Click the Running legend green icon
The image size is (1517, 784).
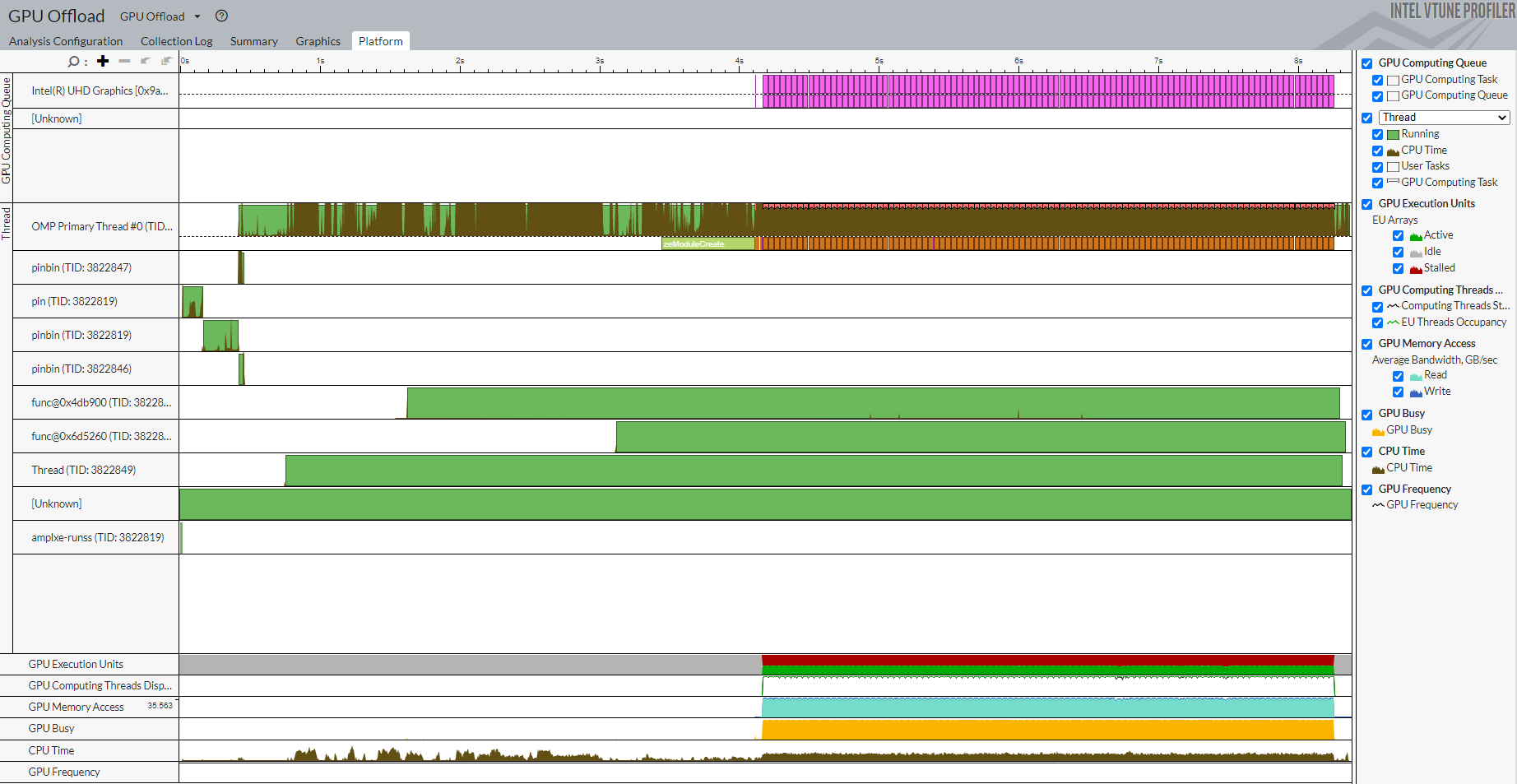pos(1393,134)
